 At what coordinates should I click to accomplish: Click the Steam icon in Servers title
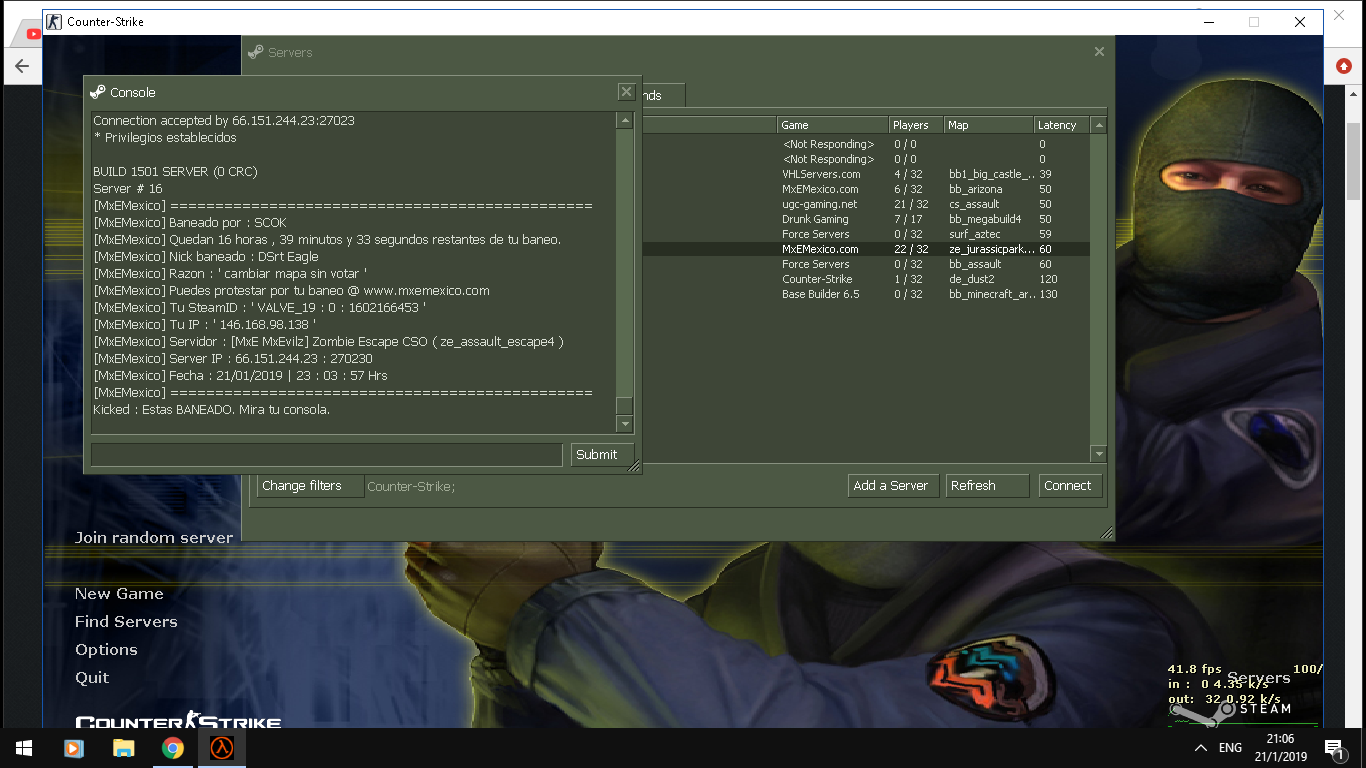point(256,52)
